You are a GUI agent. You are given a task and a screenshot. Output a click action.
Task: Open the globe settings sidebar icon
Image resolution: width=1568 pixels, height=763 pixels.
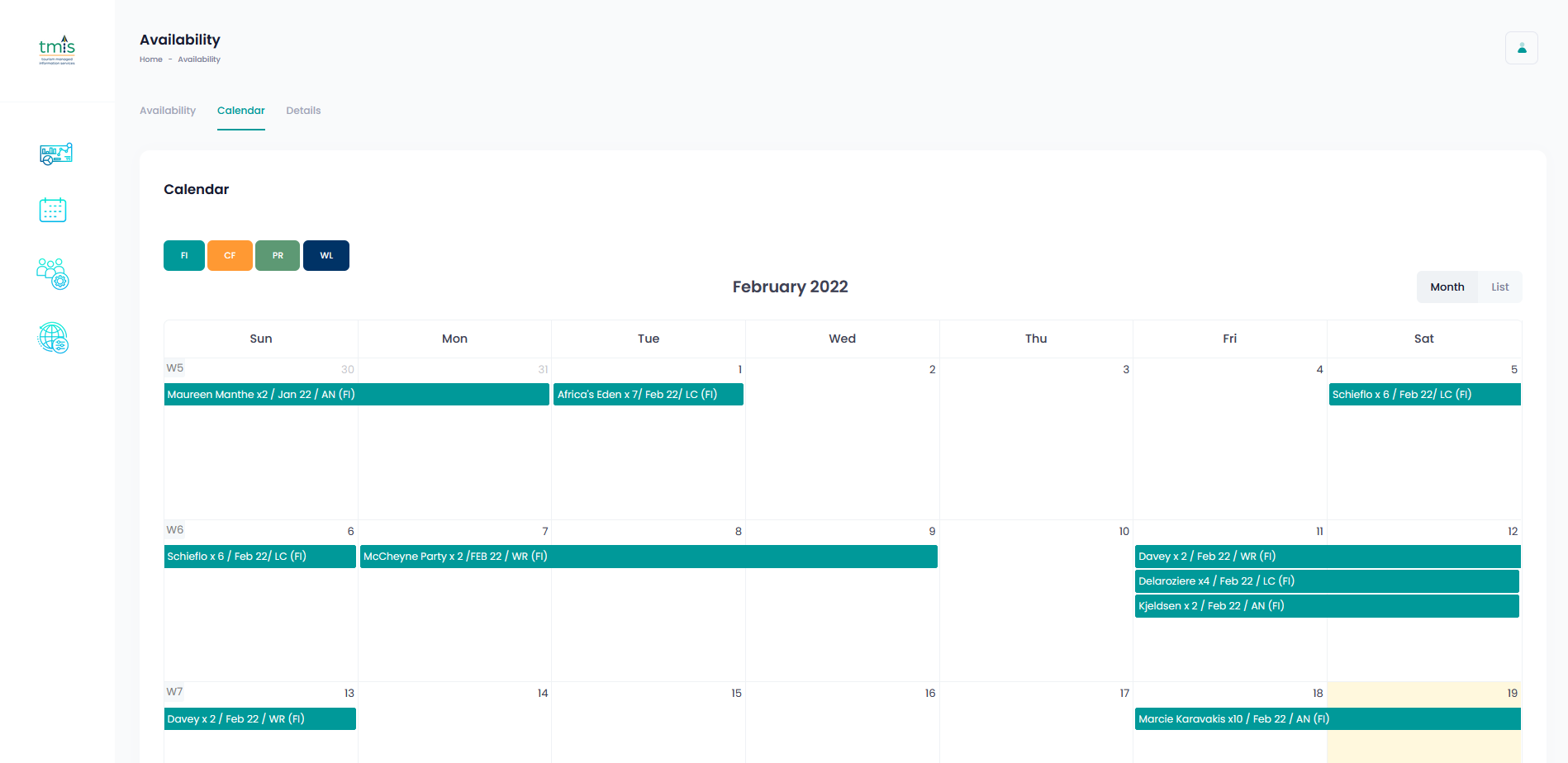tap(53, 338)
